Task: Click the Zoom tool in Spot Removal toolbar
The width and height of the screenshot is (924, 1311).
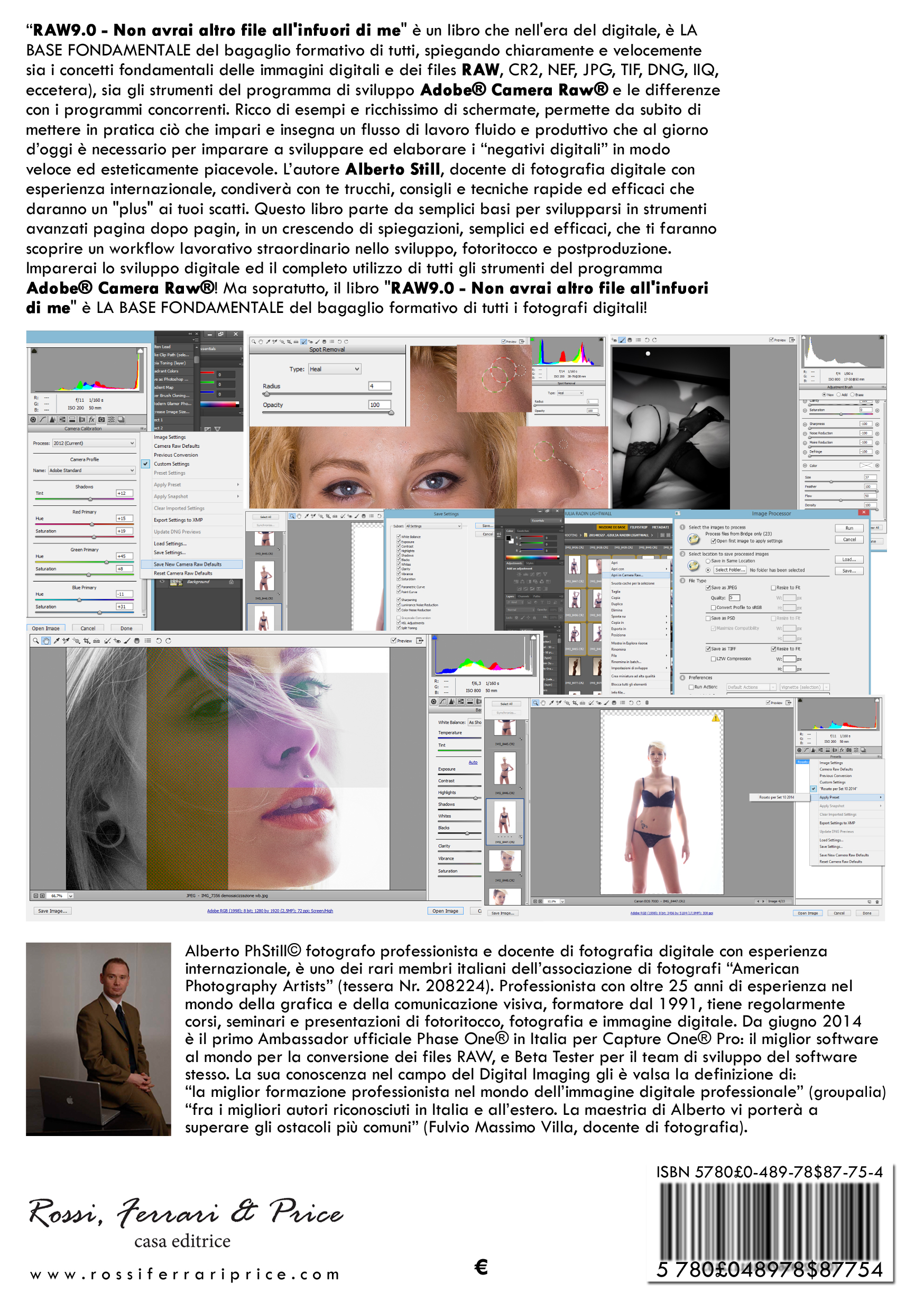Action: point(254,342)
